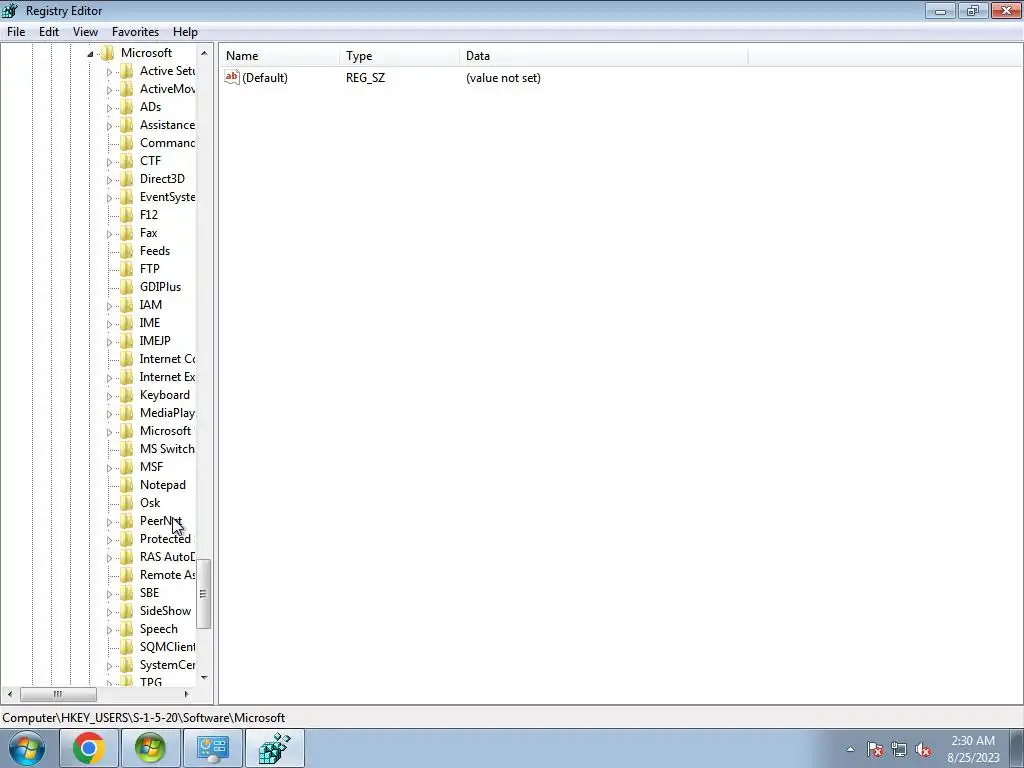This screenshot has width=1024, height=768.
Task: Open the Help menu
Action: 185,32
